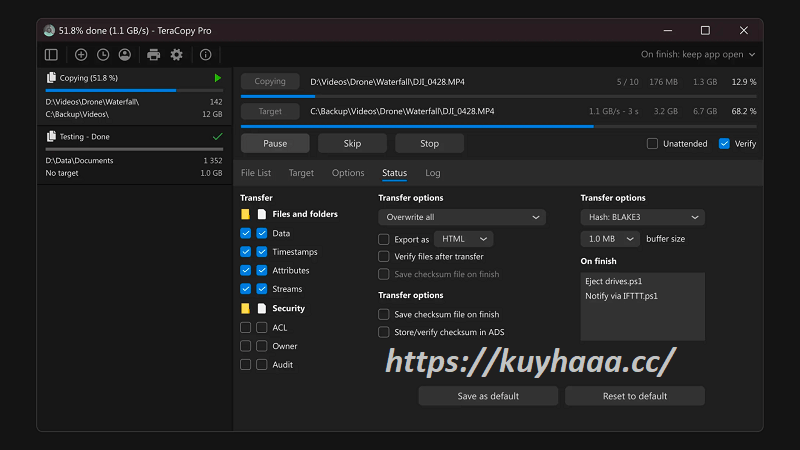Click the green play icon on Copying task
Viewport: 800px width, 450px height.
pos(218,78)
